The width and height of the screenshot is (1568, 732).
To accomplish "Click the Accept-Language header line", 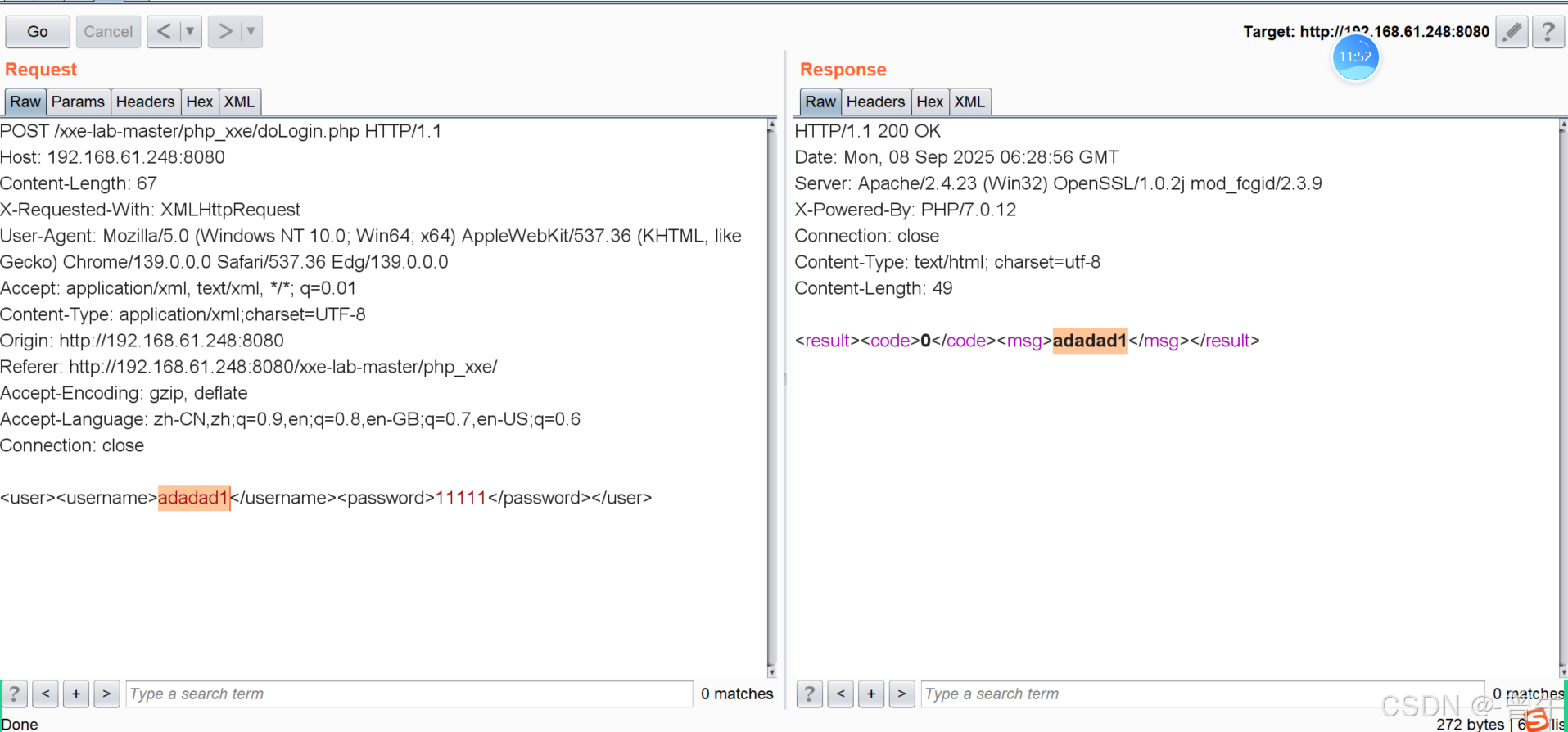I will coord(290,419).
